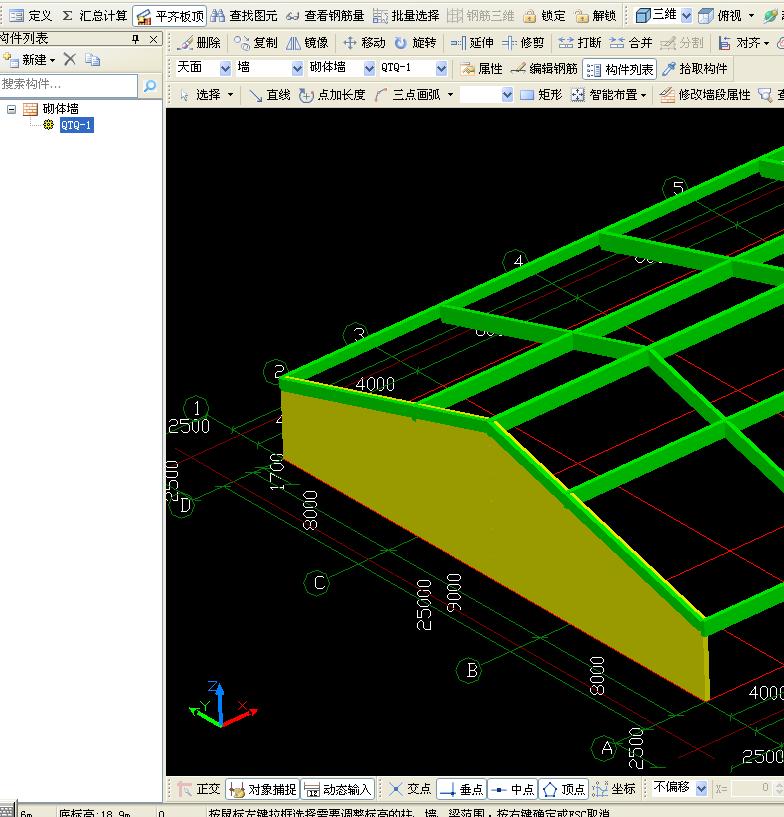Viewport: 784px width, 817px height.
Task: Click the search magnifier in component list
Action: point(150,86)
